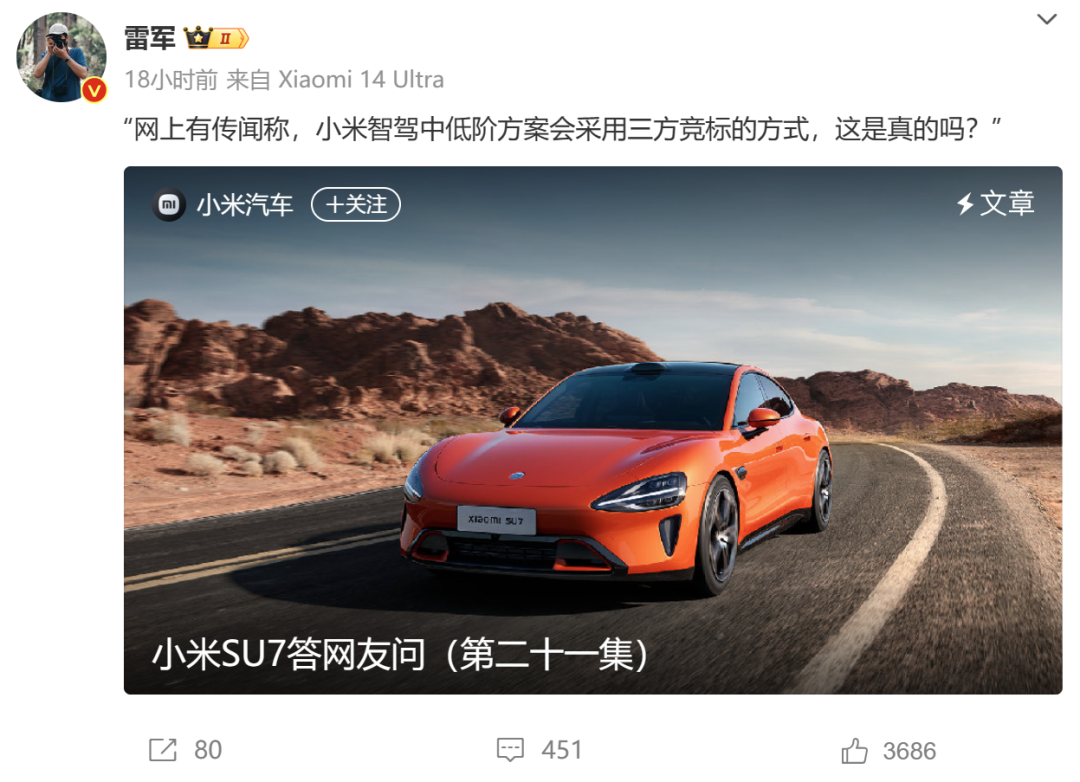
Task: Select the post text about 小米智驾
Action: coord(562,129)
